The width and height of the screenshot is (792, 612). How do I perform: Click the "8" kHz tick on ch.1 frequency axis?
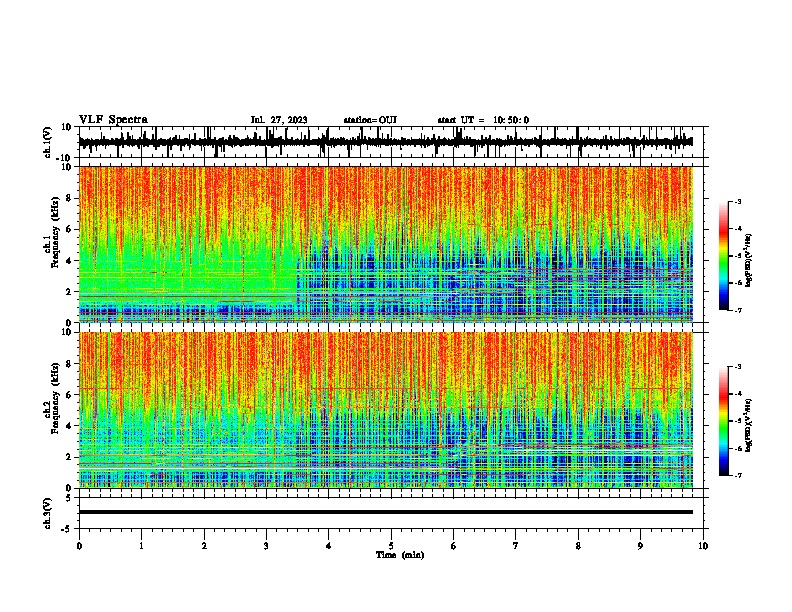(69, 198)
